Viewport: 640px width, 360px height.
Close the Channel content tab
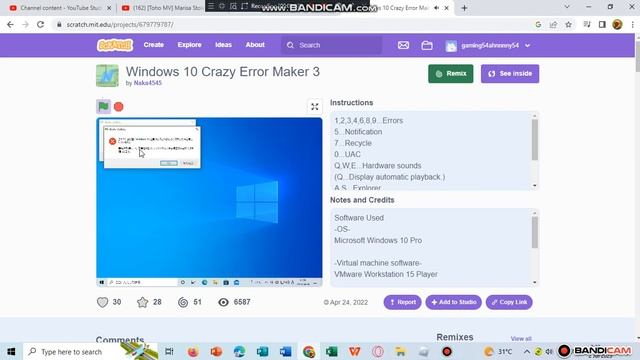click(x=109, y=8)
